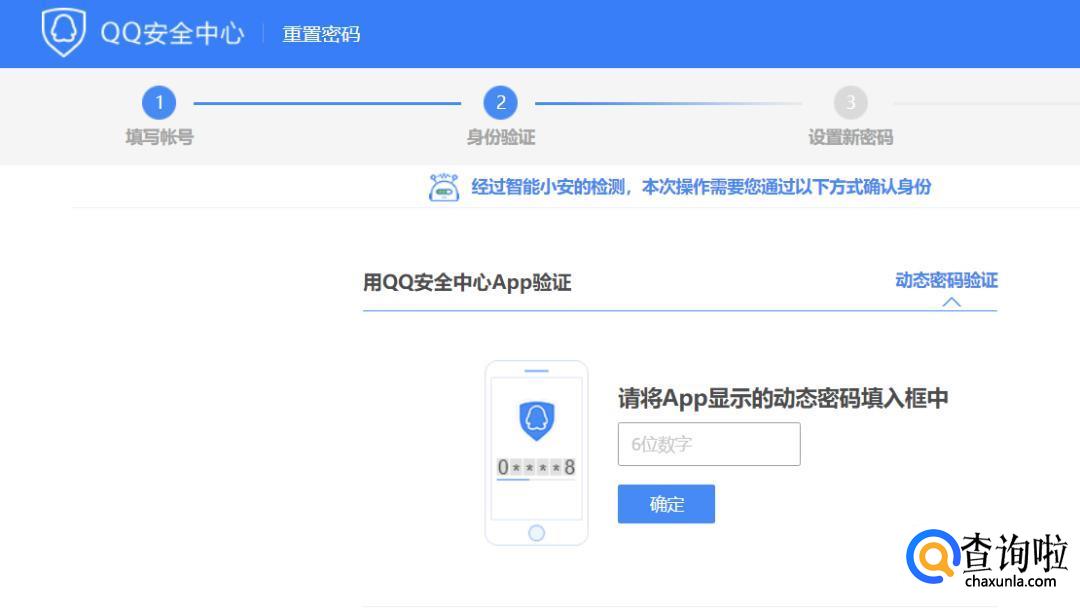
Task: Click the 用QQ安全中心App验证 heading
Action: point(467,282)
